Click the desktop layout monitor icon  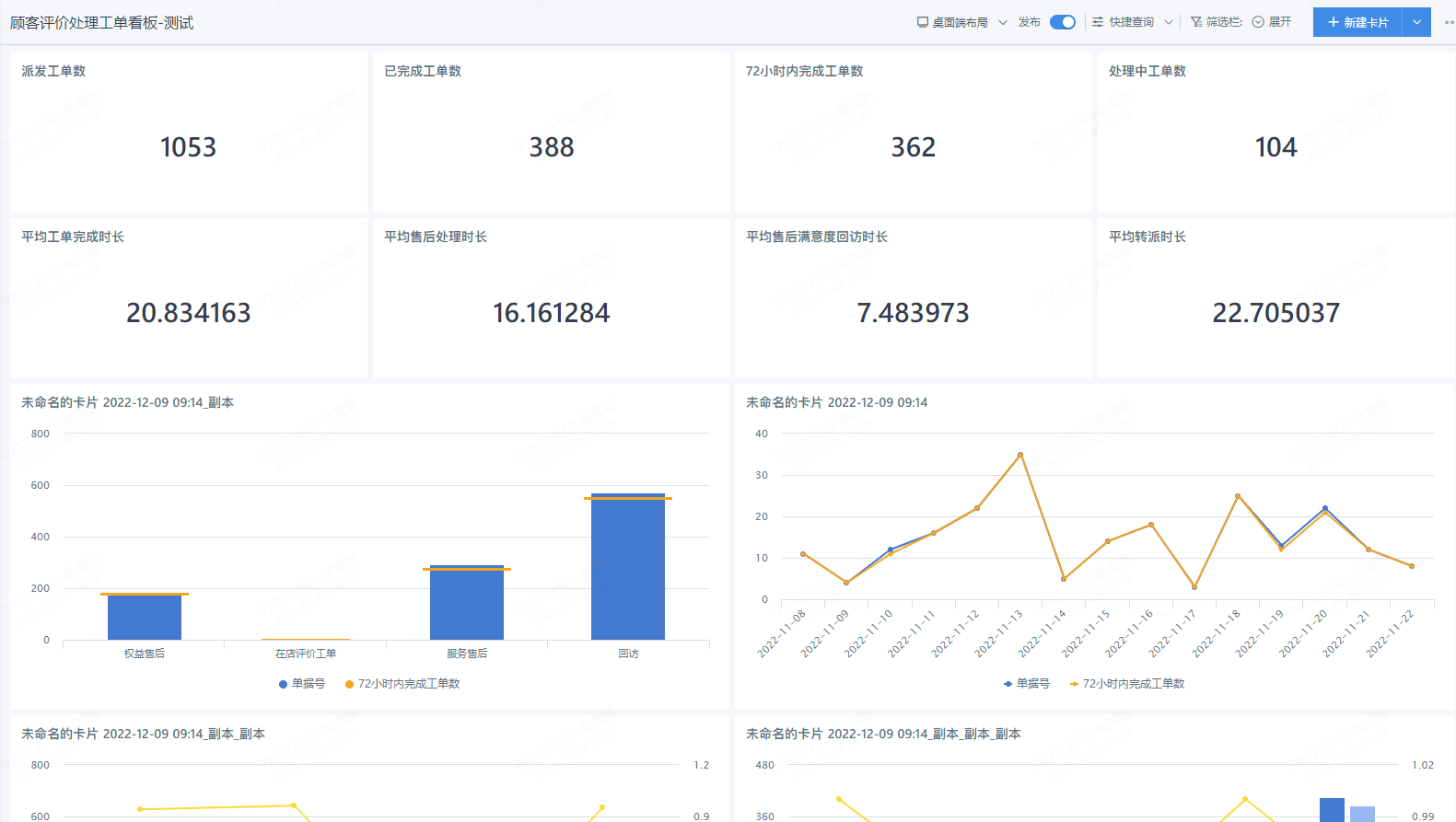[x=923, y=22]
